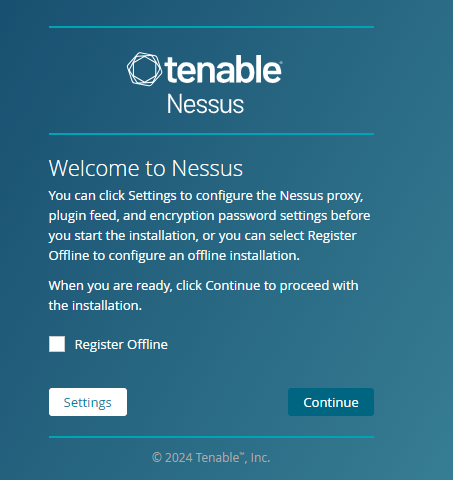Tick the Register Offline checkbox
The width and height of the screenshot is (453, 480).
(x=57, y=344)
